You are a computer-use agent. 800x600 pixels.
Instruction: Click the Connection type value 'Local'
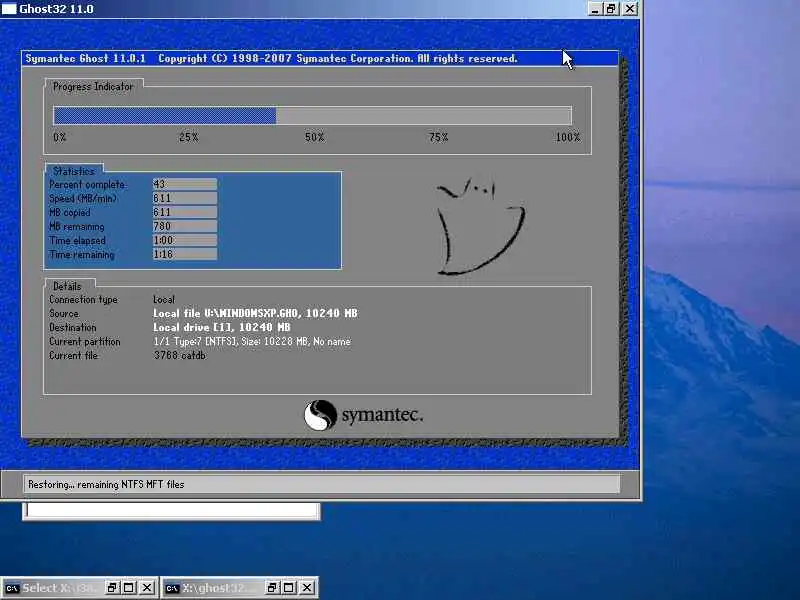point(164,299)
